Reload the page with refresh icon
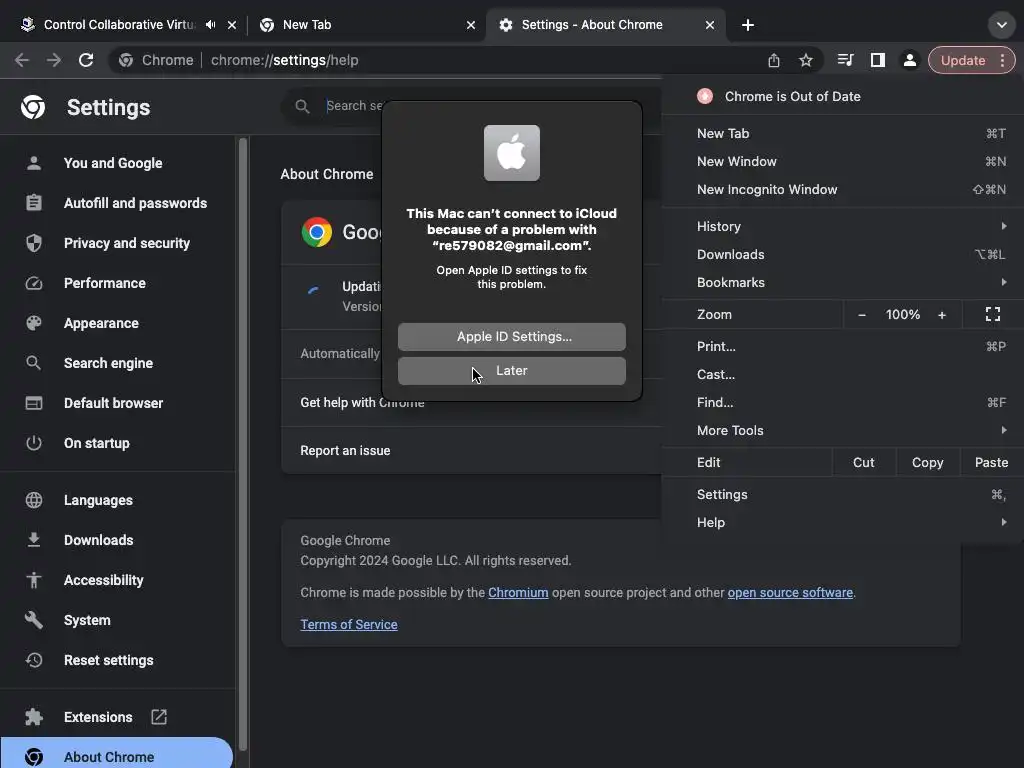1024x768 pixels. click(86, 60)
